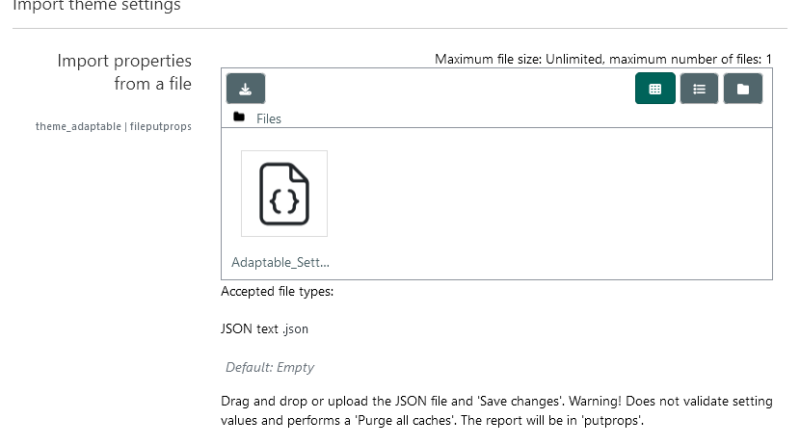
Task: Click the 'Import properties from a file' label
Action: click(x=124, y=72)
